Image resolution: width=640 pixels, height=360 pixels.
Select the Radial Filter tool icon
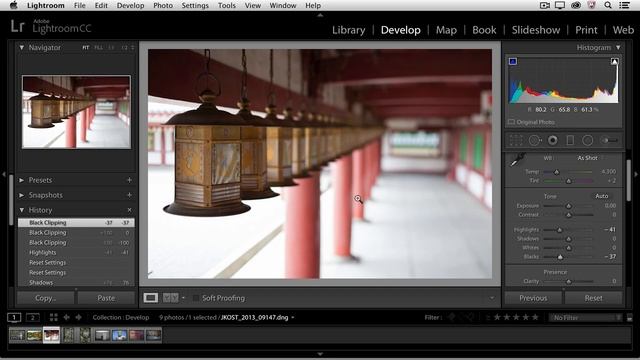pyautogui.click(x=587, y=140)
